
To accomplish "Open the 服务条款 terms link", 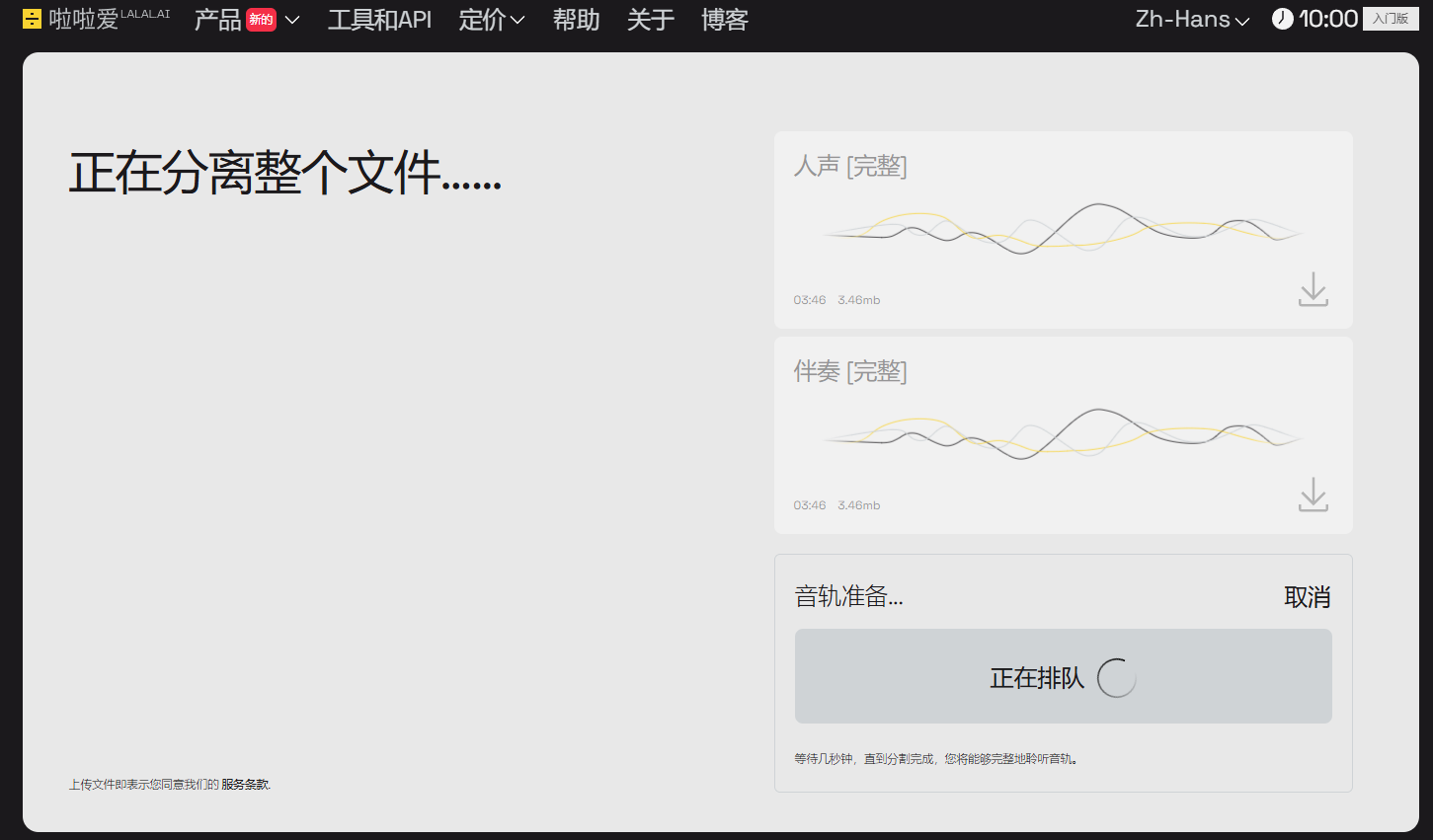I will tap(245, 784).
